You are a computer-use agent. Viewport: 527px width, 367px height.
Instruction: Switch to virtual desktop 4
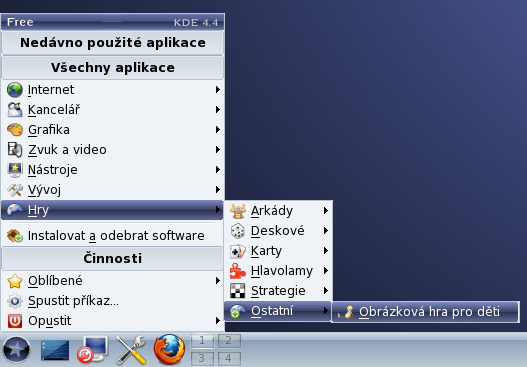[x=229, y=358]
